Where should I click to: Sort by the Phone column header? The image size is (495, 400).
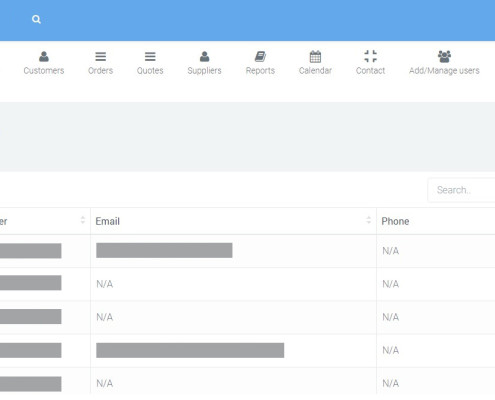tap(395, 221)
